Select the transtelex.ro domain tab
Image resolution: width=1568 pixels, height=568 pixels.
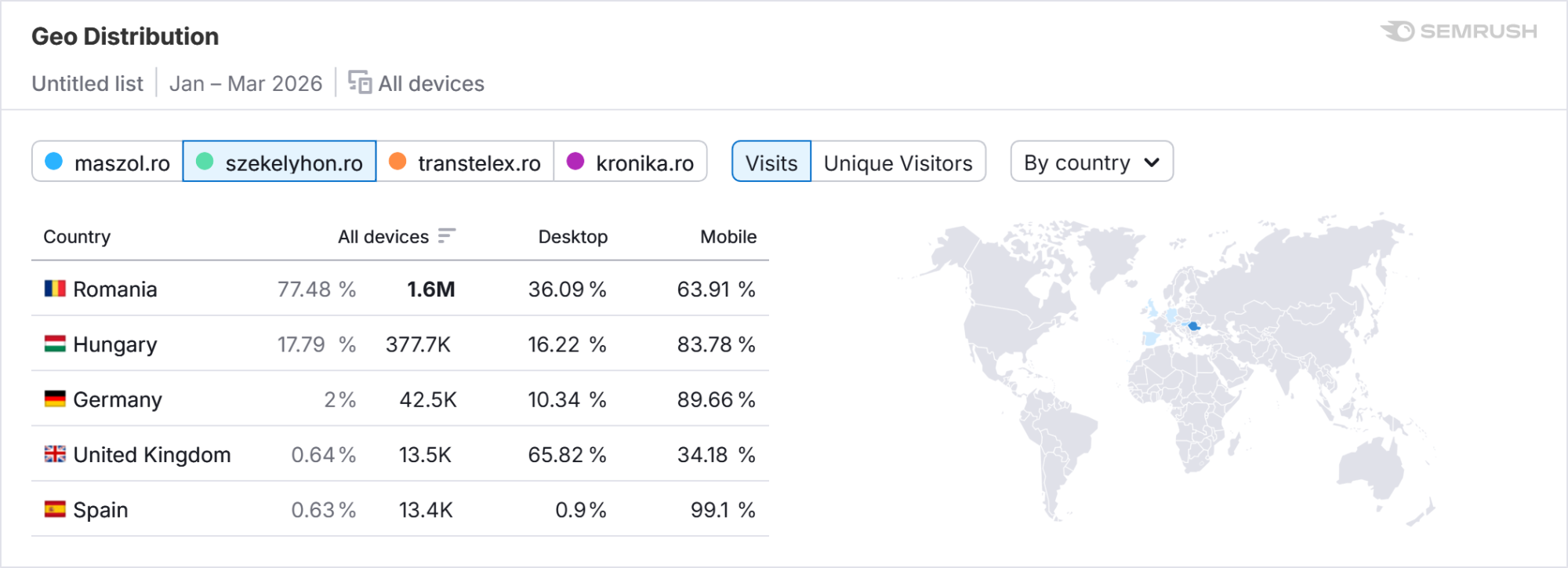(x=465, y=162)
